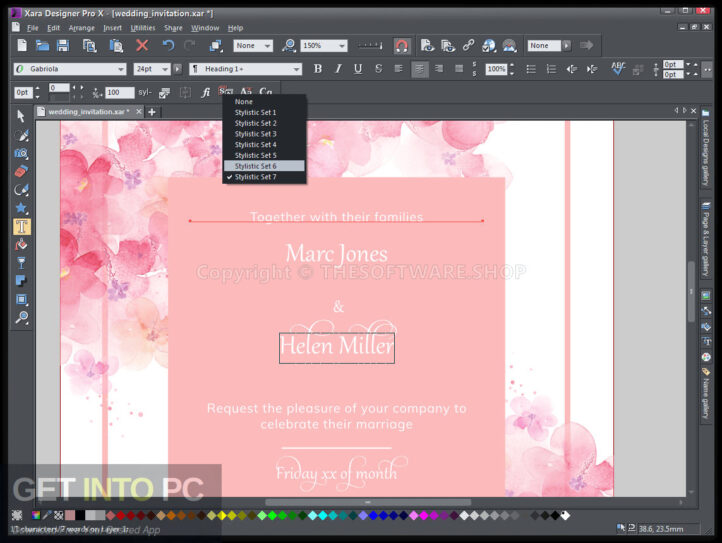Click arrow next to font size
This screenshot has height=543, width=722.
point(178,69)
